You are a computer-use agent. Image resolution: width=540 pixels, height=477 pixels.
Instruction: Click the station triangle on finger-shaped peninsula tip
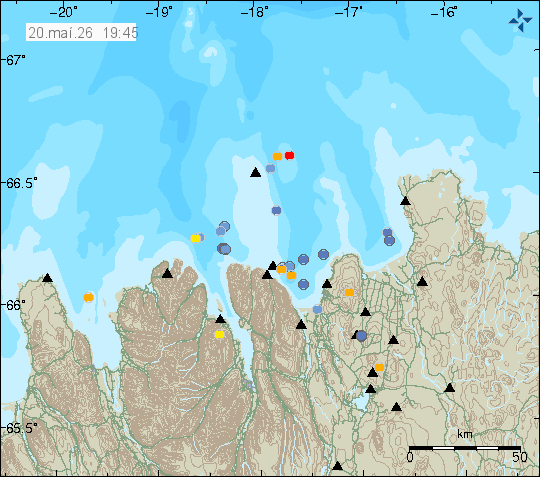(167, 274)
